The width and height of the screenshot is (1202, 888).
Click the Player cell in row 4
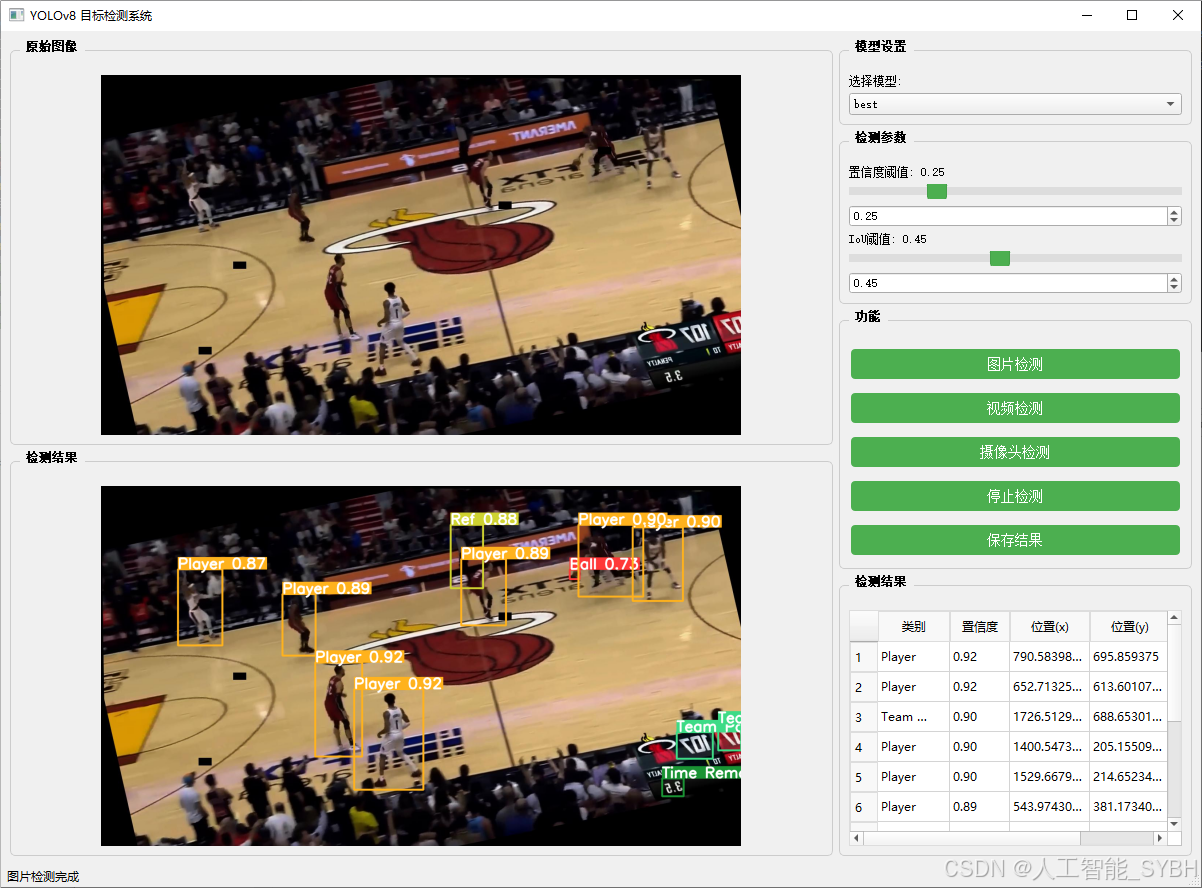[913, 747]
